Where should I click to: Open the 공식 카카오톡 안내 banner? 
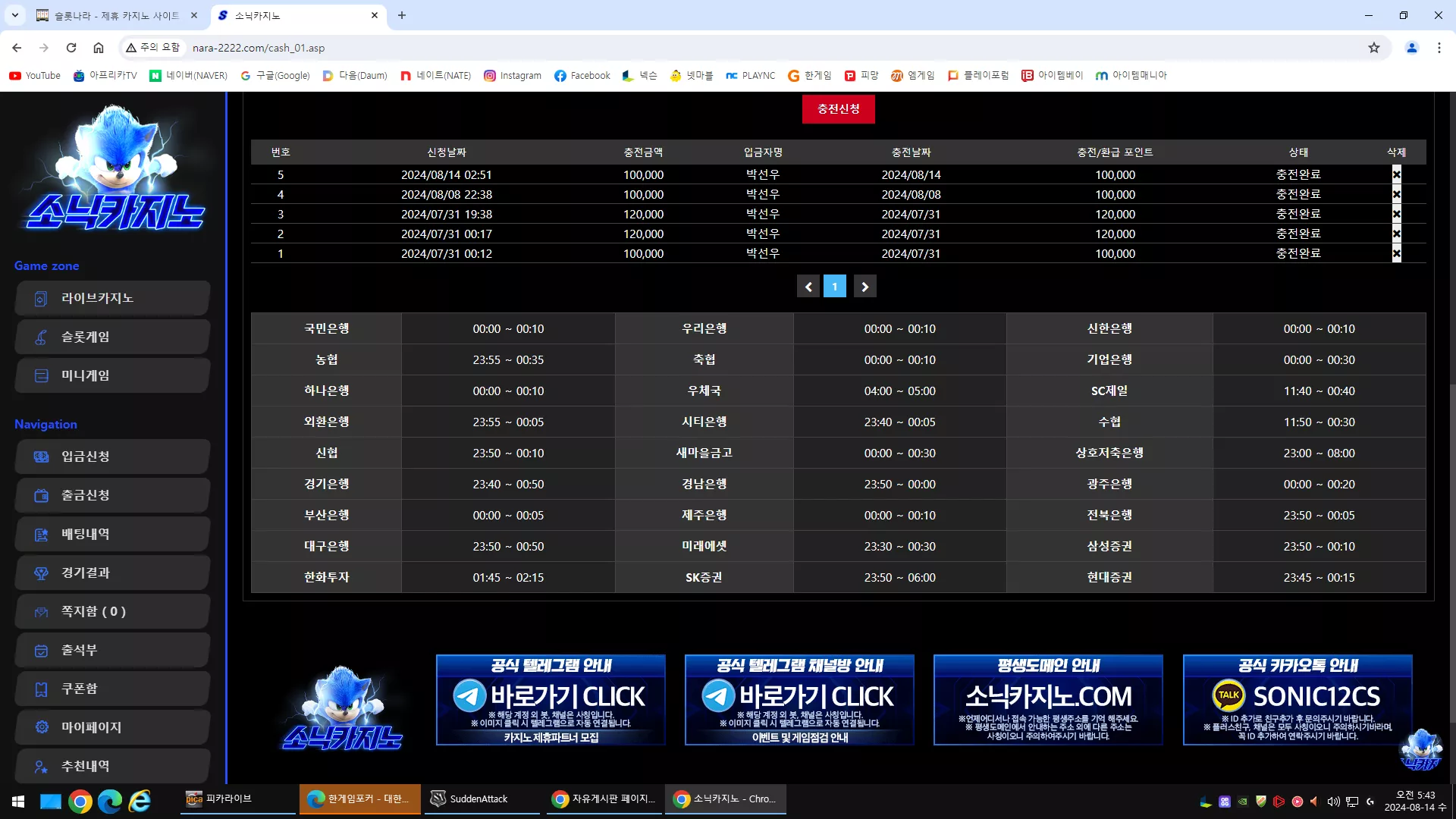pyautogui.click(x=1298, y=700)
